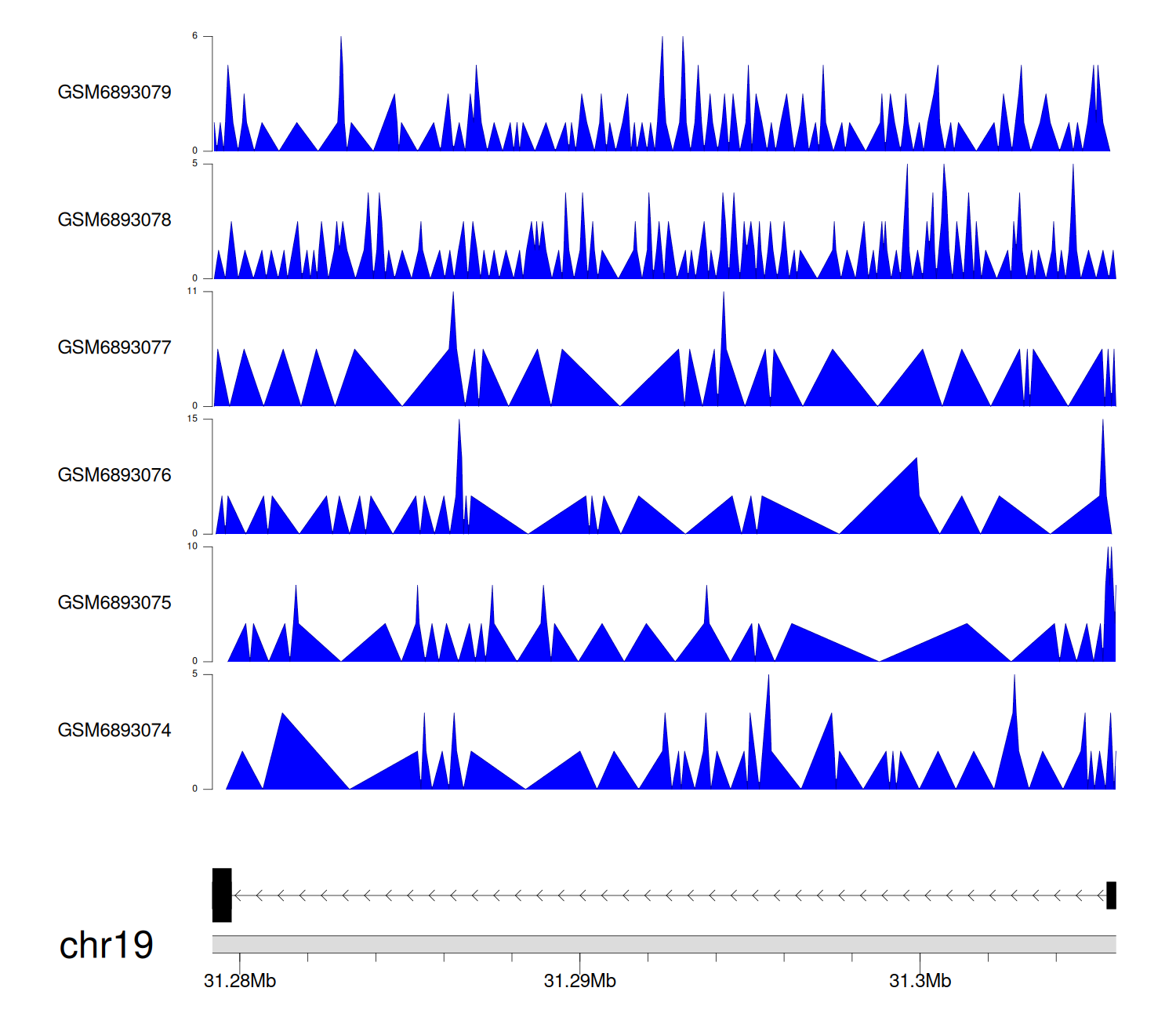Image resolution: width=1176 pixels, height=1035 pixels.
Task: Click the chr19 chromosome label
Action: click(x=106, y=946)
